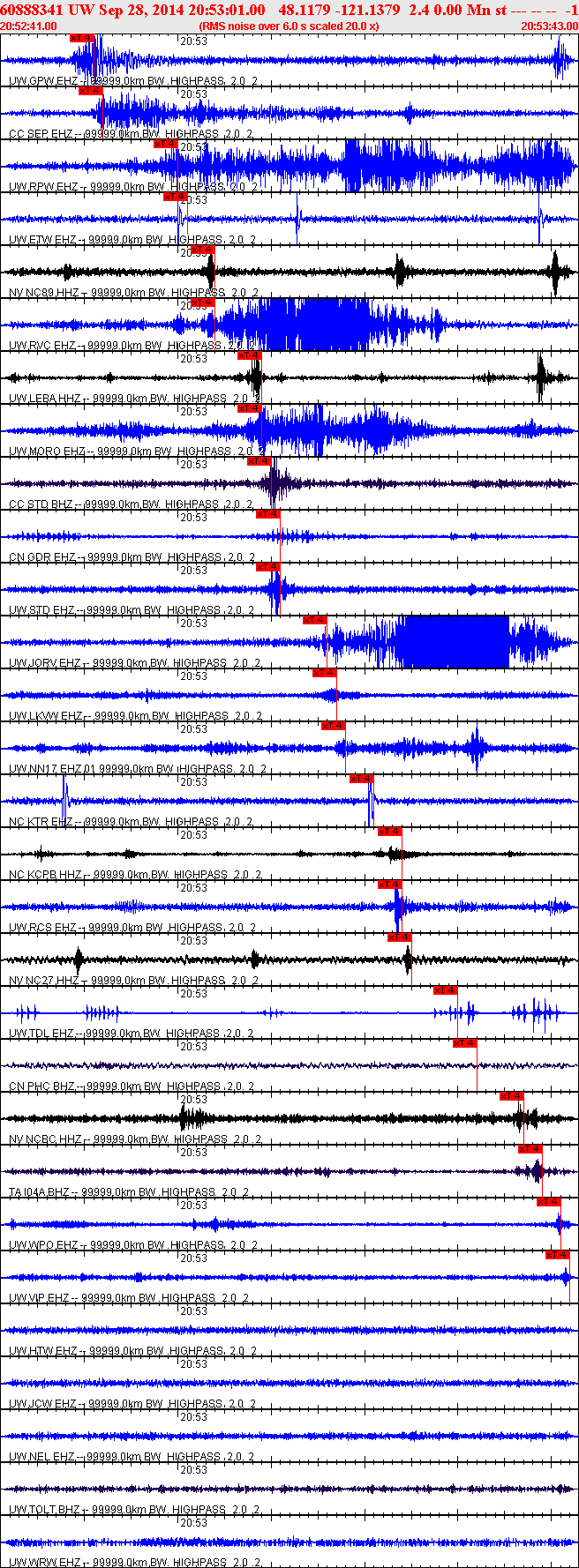Viewport: 579px width, 1568px height.
Task: Select the red pick marker on UW.STD trace
Action: pyautogui.click(x=267, y=567)
